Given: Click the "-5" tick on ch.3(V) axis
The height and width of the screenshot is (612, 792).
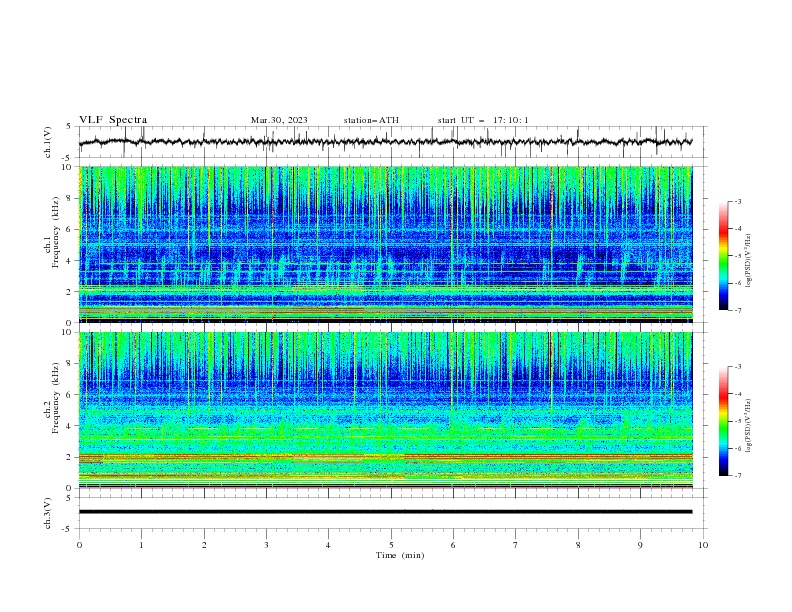Looking at the screenshot, I should (68, 529).
